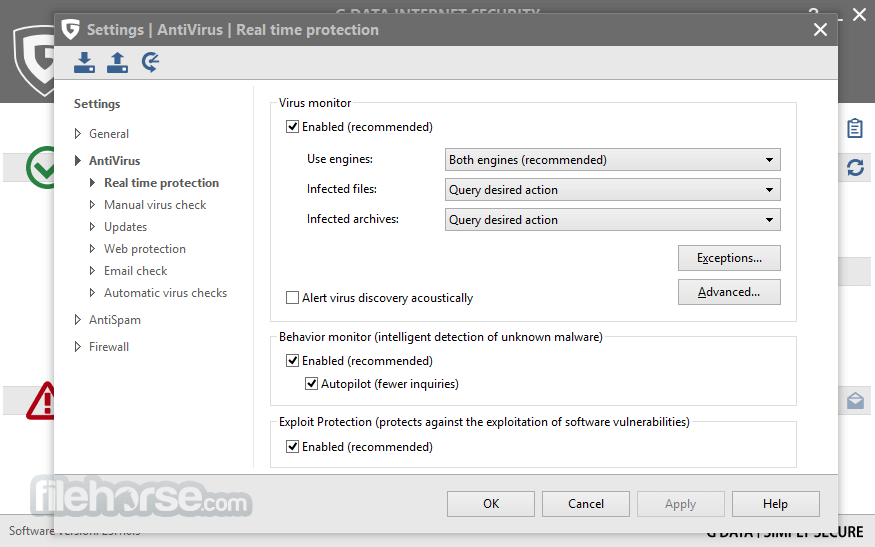Open the Use engines dropdown

coord(612,160)
